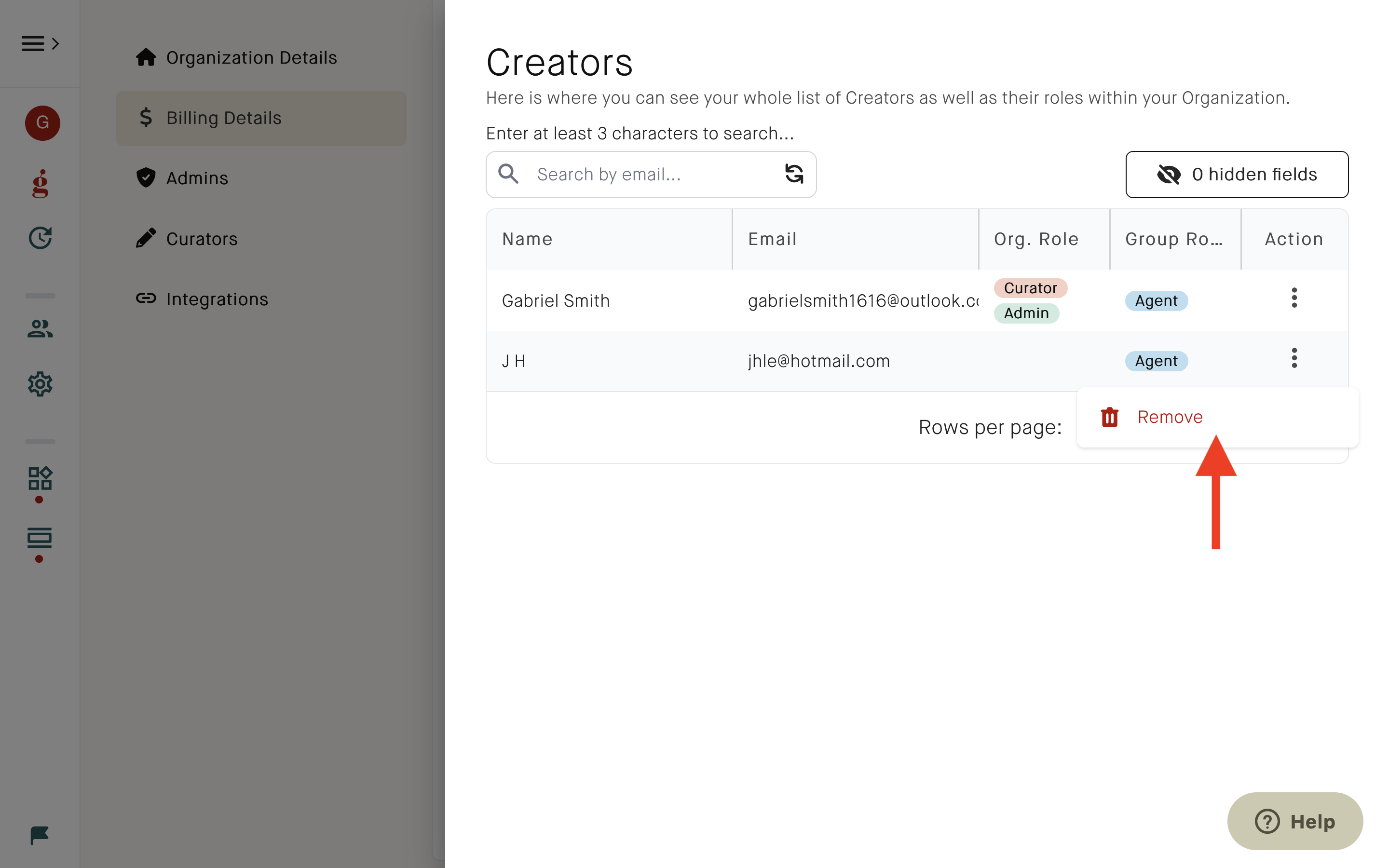Open the red g logo icon

40,183
